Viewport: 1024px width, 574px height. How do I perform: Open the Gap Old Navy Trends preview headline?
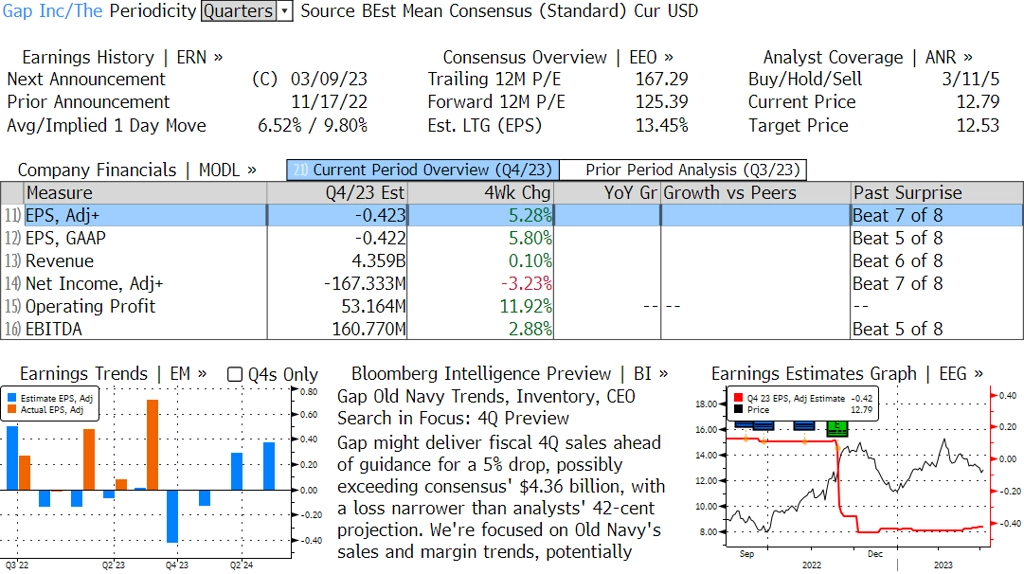tap(486, 407)
